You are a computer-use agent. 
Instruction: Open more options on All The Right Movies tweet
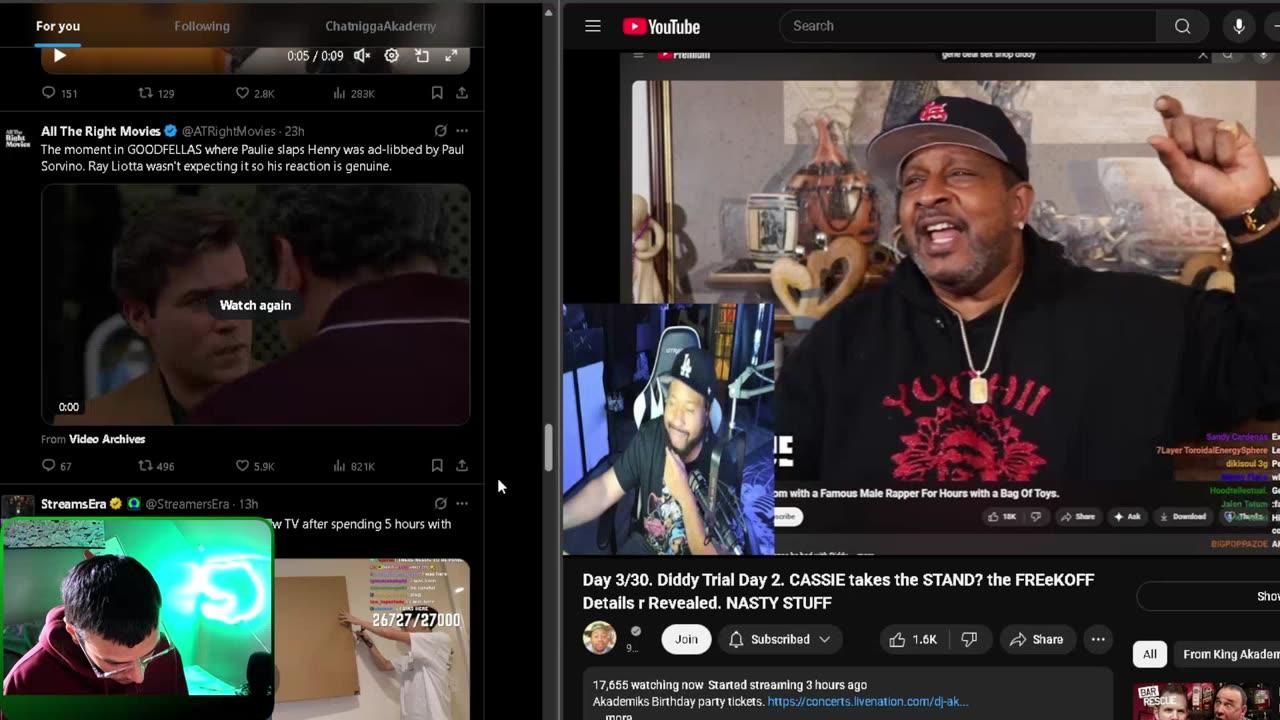(462, 131)
